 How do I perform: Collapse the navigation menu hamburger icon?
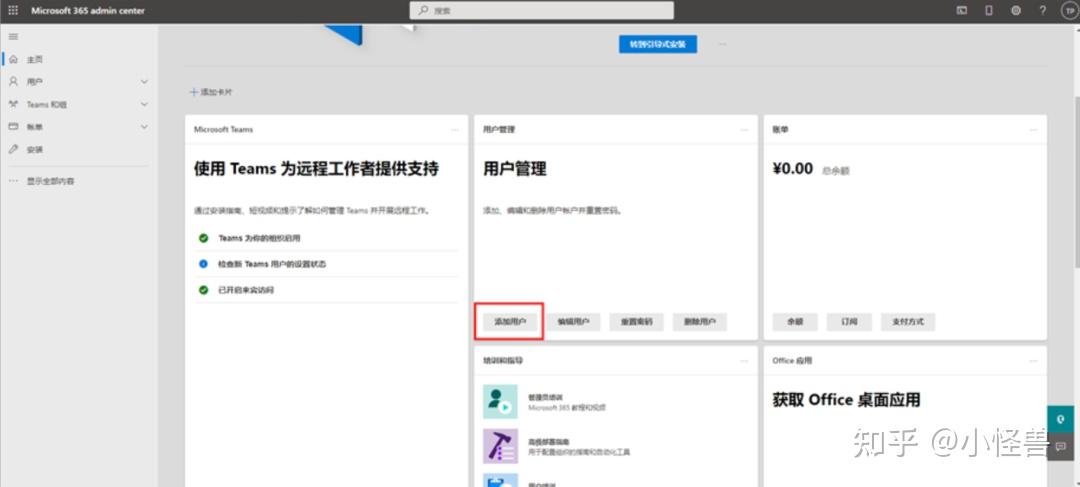click(13, 37)
